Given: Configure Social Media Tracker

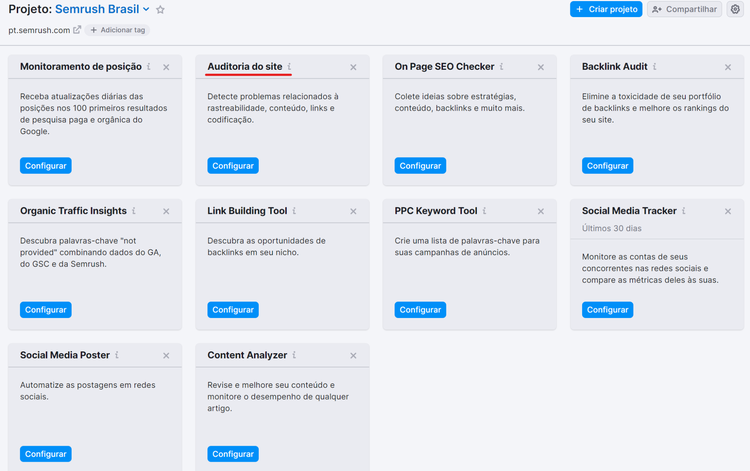Looking at the screenshot, I should point(607,309).
